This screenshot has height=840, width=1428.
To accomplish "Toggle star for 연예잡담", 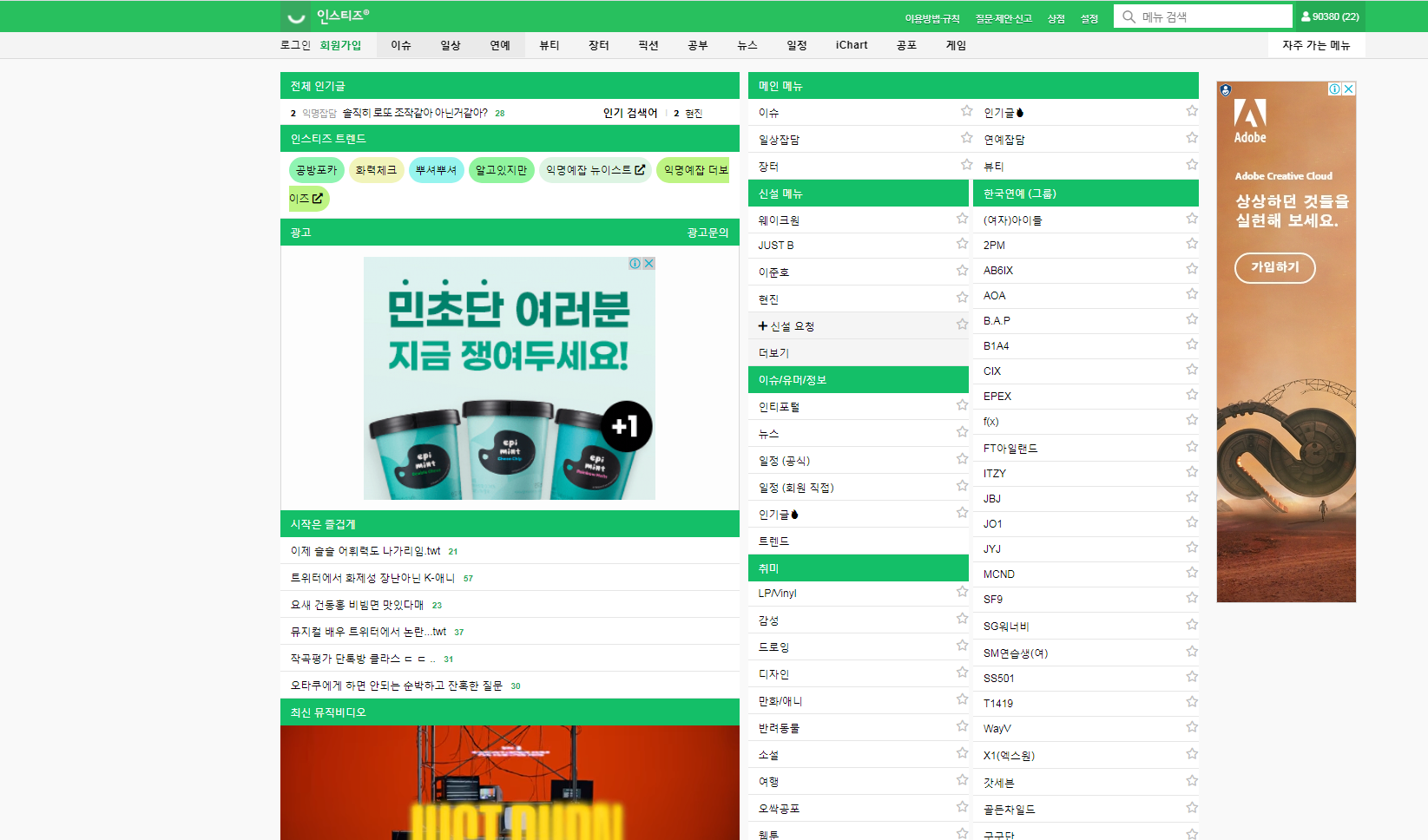I will pos(1192,137).
